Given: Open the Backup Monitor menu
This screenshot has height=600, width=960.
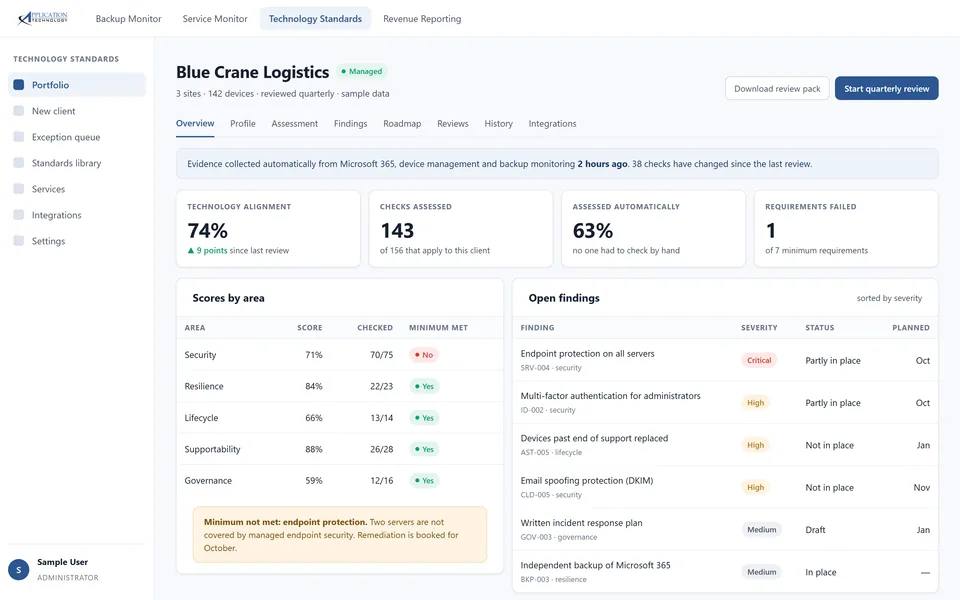Looking at the screenshot, I should coord(129,19).
